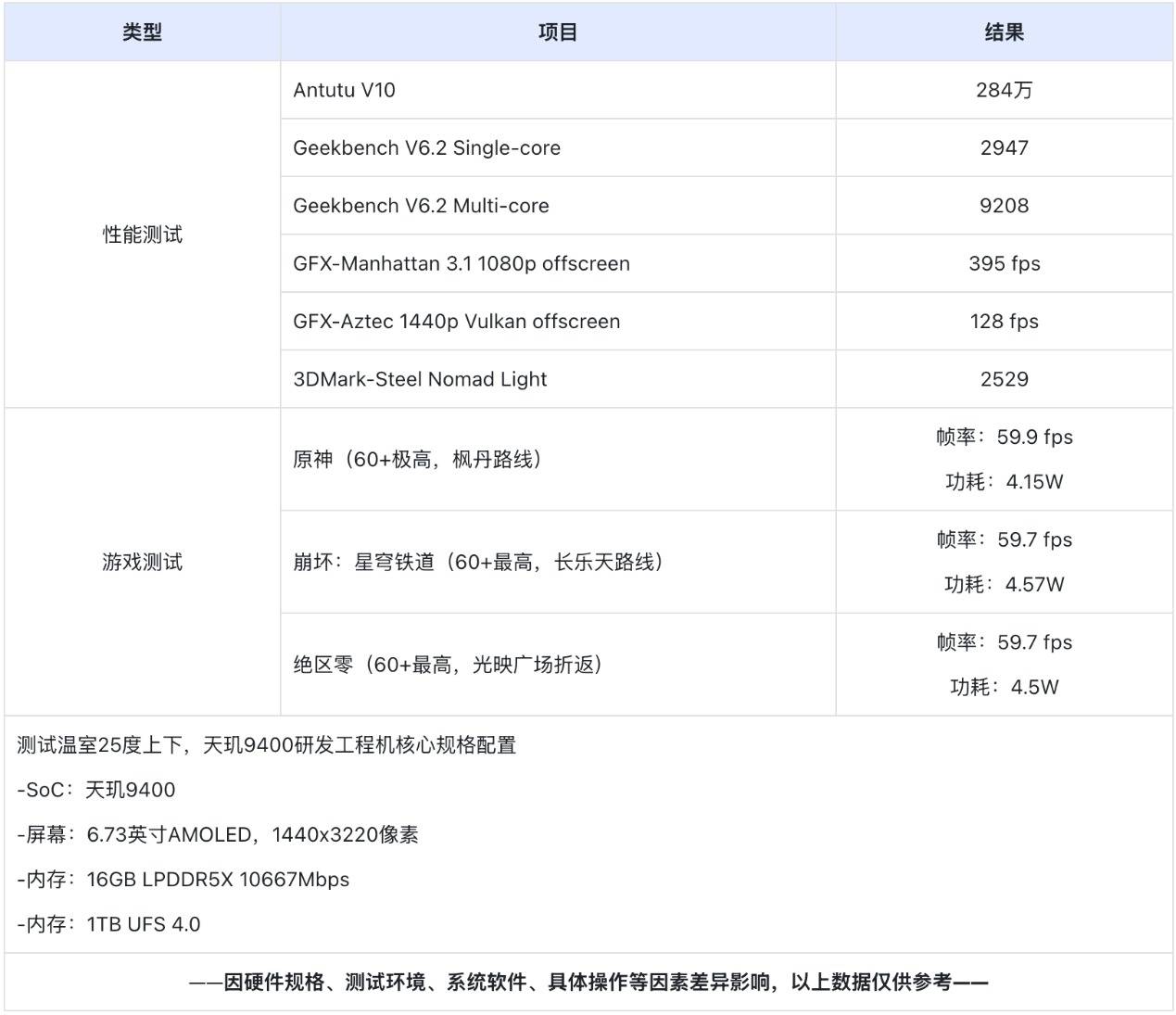Click the 128 fps Aztec result
The image size is (1176, 1015).
(x=1004, y=322)
